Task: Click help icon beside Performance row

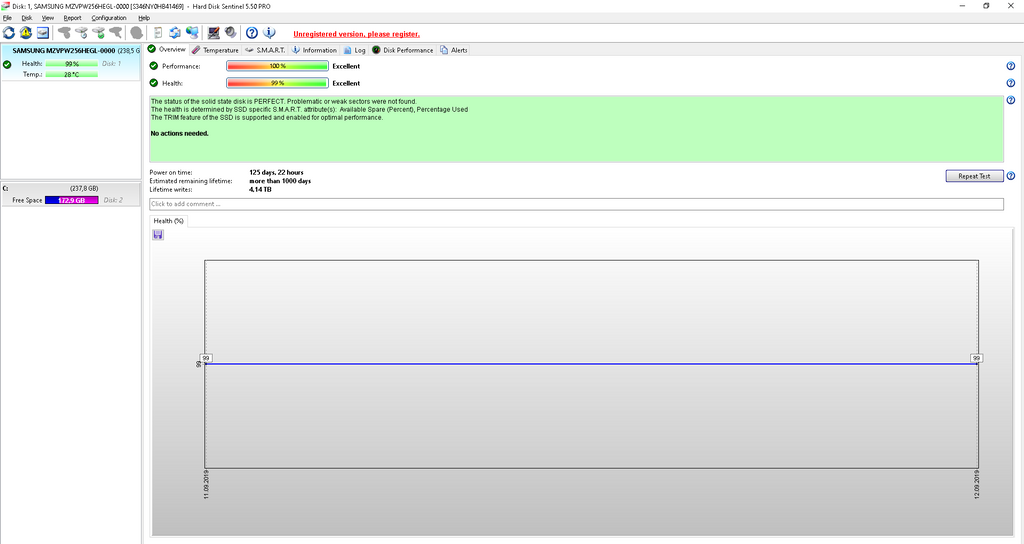Action: coord(1010,66)
